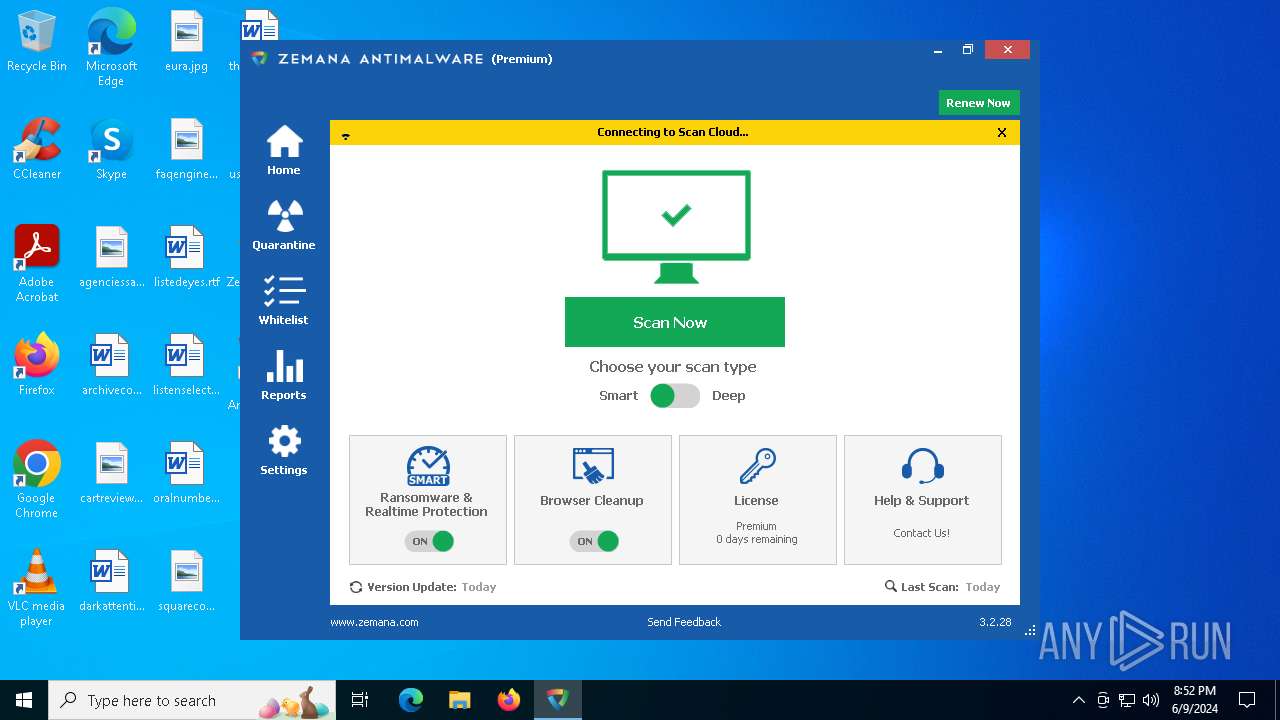Open the Reports section
Screen dimensions: 1280x720
(x=284, y=375)
